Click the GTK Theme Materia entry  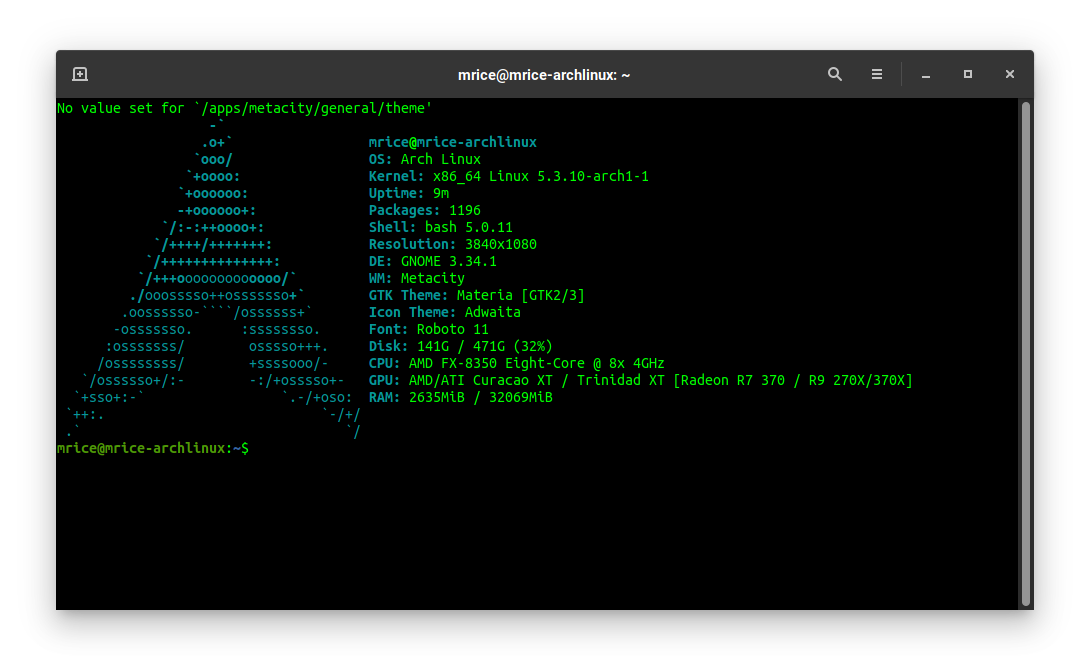tap(476, 295)
